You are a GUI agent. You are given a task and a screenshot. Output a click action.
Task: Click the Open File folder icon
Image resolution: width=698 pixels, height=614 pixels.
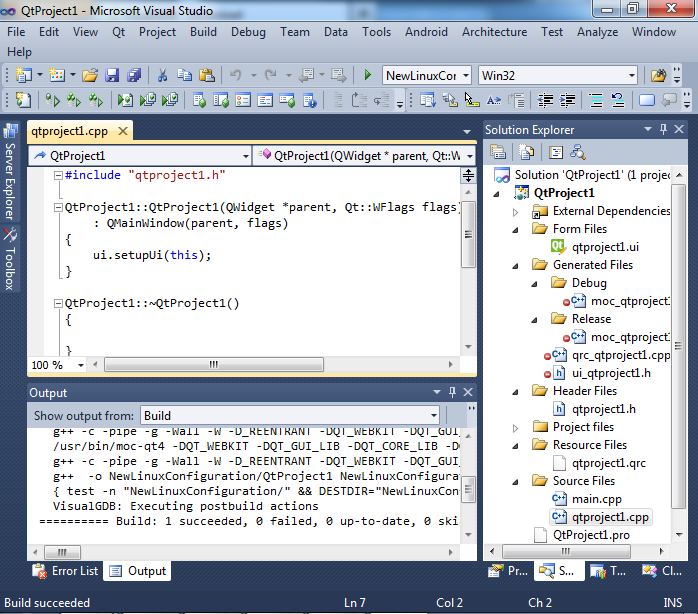pyautogui.click(x=90, y=75)
